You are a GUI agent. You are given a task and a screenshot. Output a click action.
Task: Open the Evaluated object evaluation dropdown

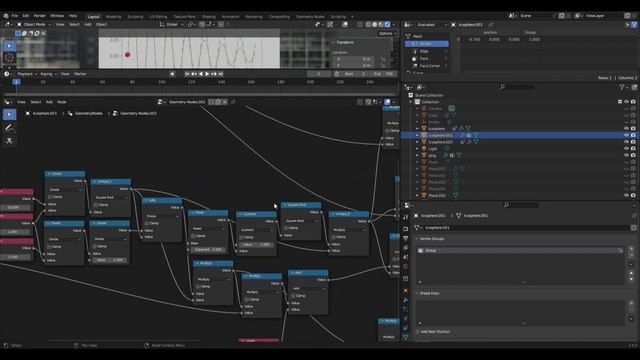tap(431, 25)
